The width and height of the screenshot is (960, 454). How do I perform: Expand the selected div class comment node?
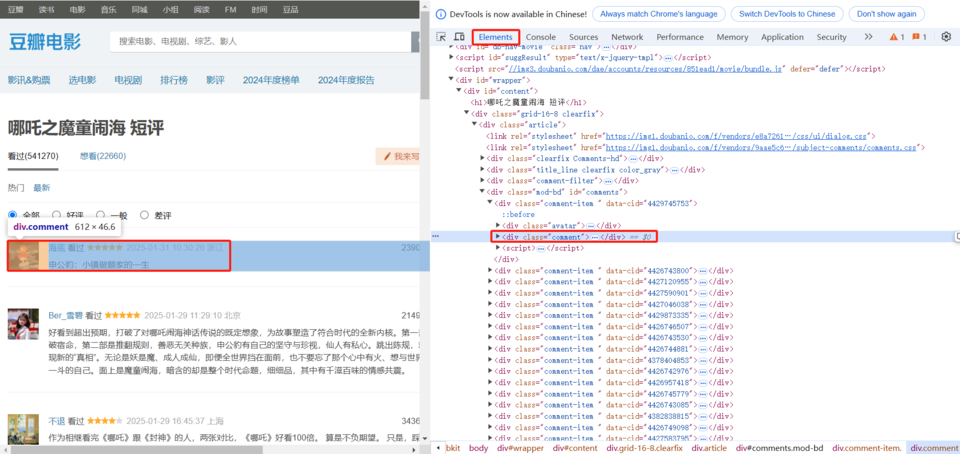pos(498,237)
